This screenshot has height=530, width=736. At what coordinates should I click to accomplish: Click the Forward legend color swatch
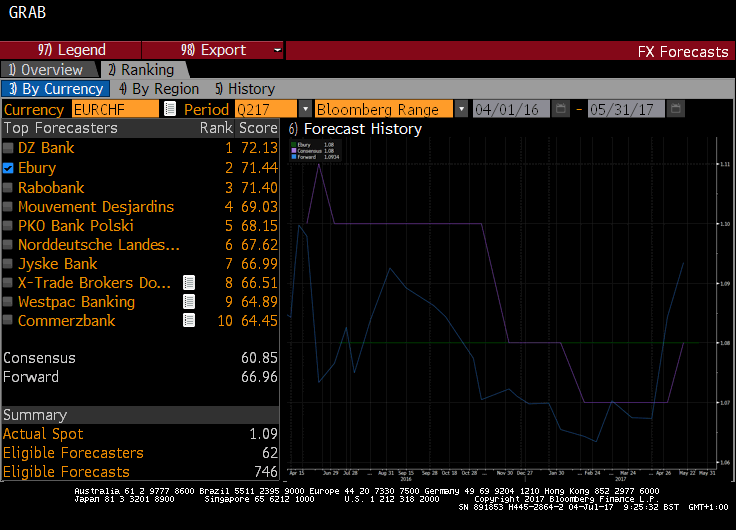pyautogui.click(x=294, y=157)
